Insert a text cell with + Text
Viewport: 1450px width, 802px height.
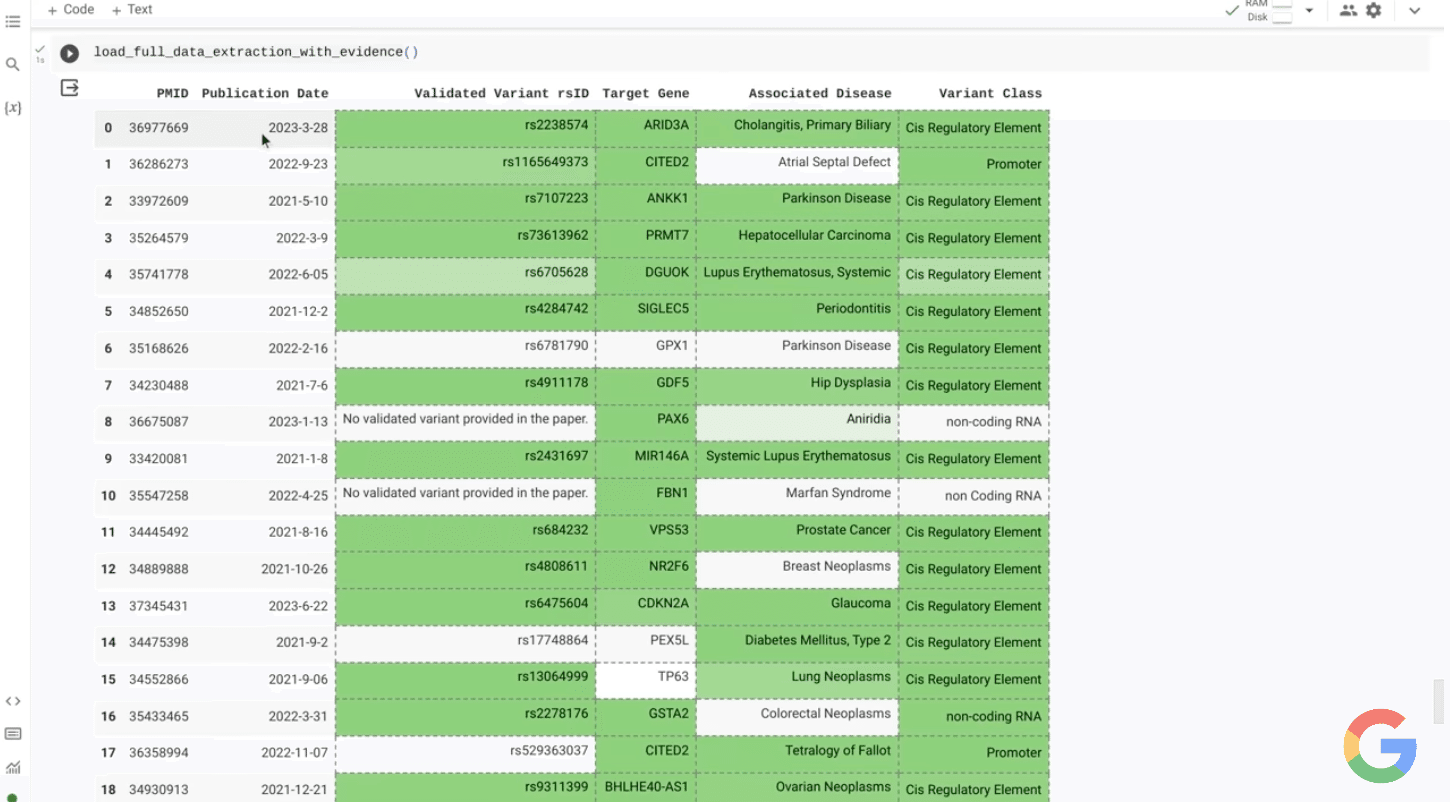(x=132, y=9)
